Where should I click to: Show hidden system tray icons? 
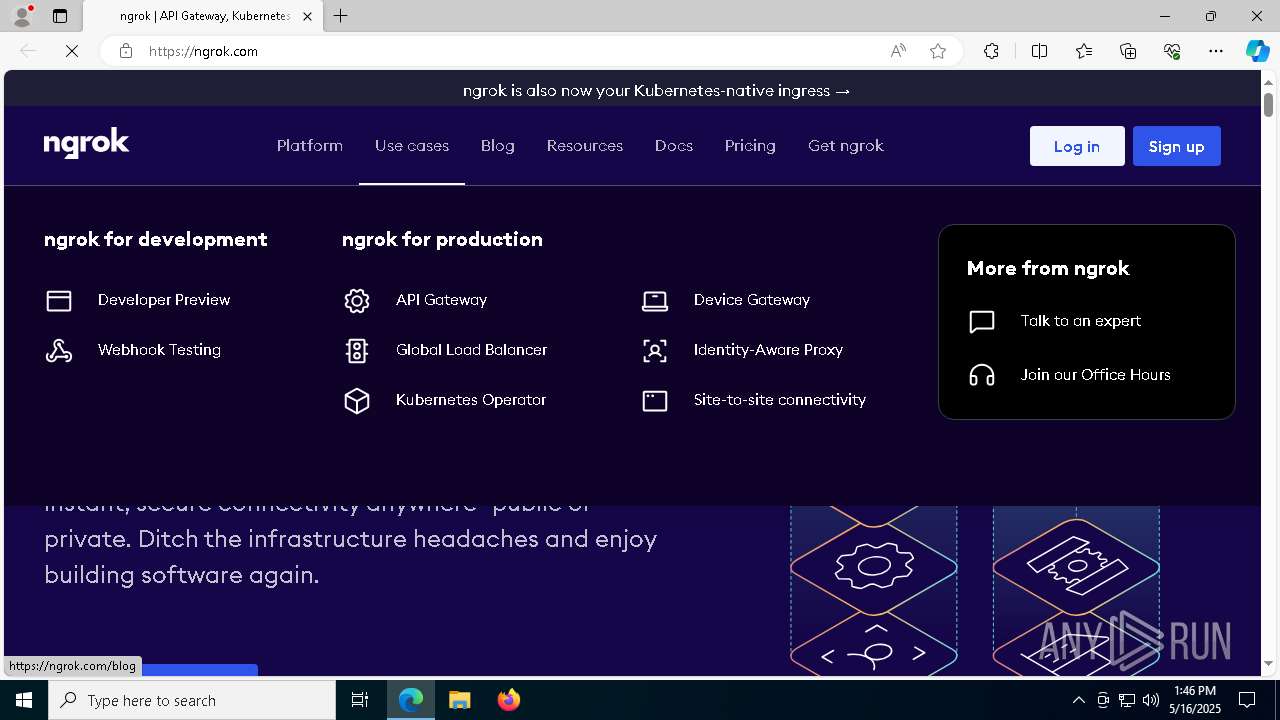pyautogui.click(x=1078, y=700)
